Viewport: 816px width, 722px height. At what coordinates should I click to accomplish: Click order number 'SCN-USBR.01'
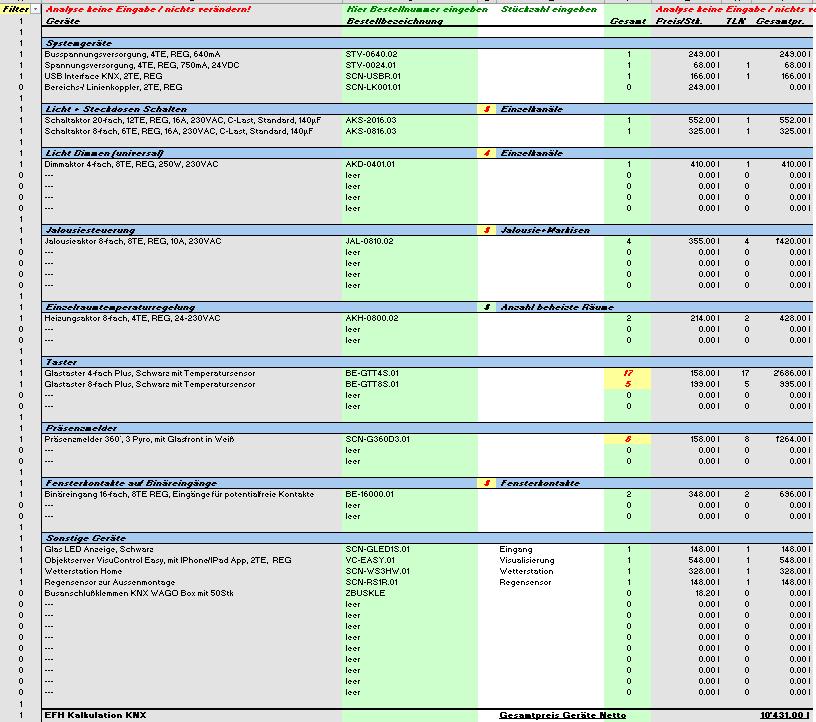point(373,76)
